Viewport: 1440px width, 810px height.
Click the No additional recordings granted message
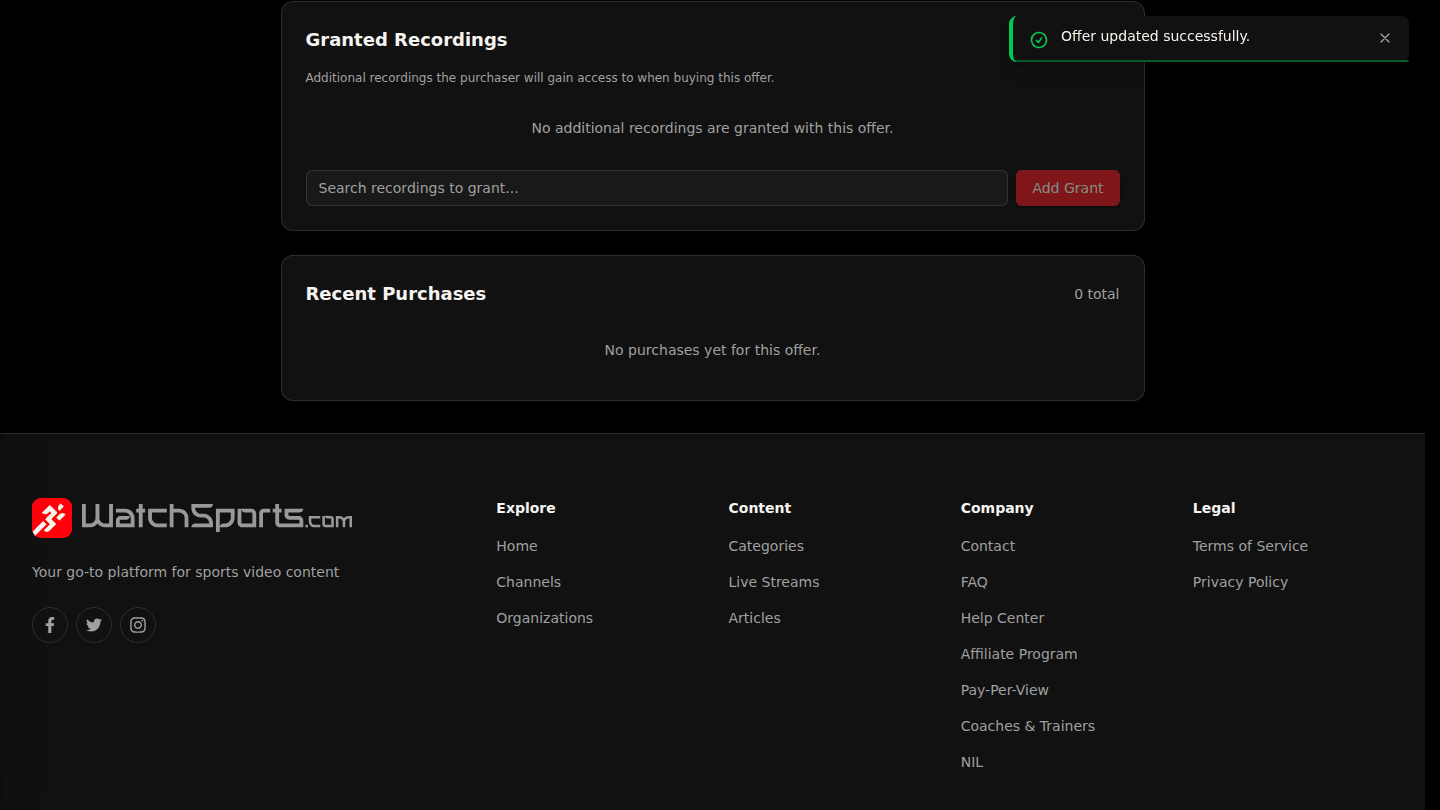[712, 128]
